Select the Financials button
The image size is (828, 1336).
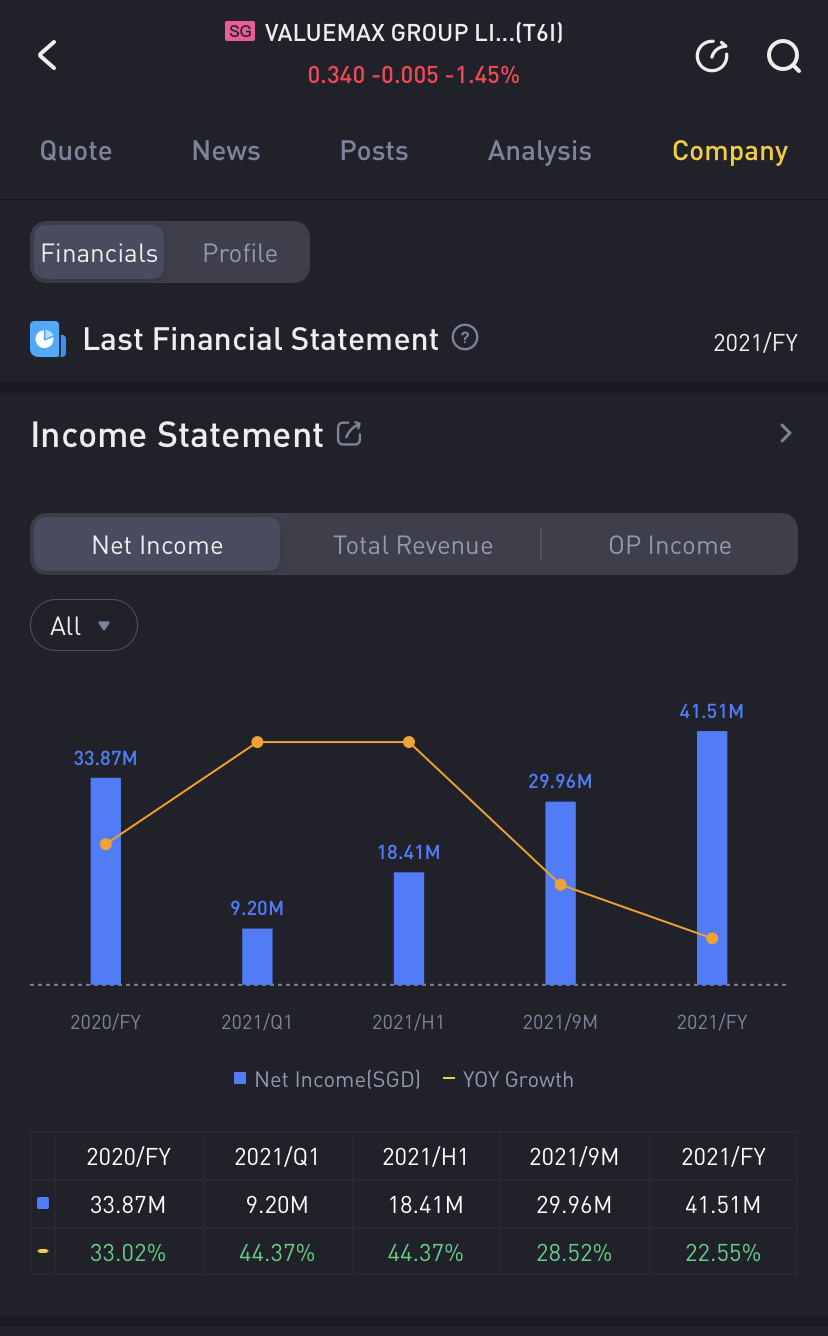click(x=99, y=253)
